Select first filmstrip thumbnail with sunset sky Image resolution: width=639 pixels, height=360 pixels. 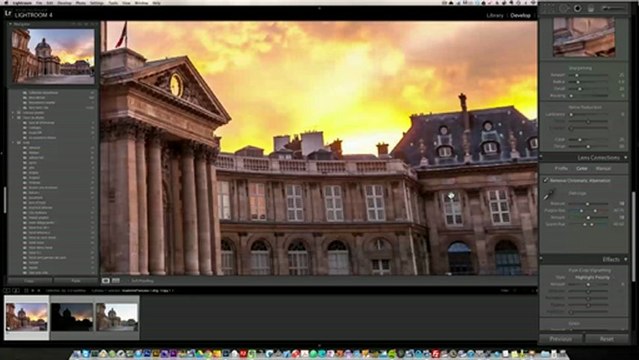[26, 317]
